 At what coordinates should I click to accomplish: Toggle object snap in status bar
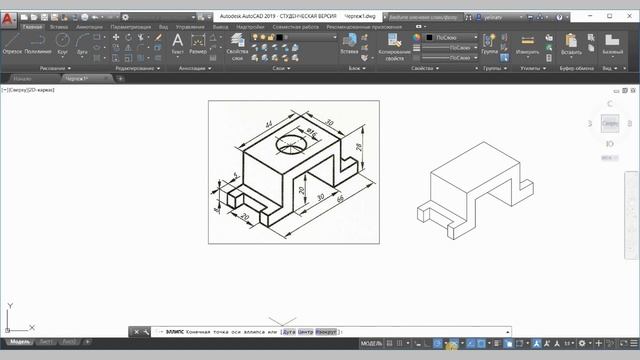point(481,343)
